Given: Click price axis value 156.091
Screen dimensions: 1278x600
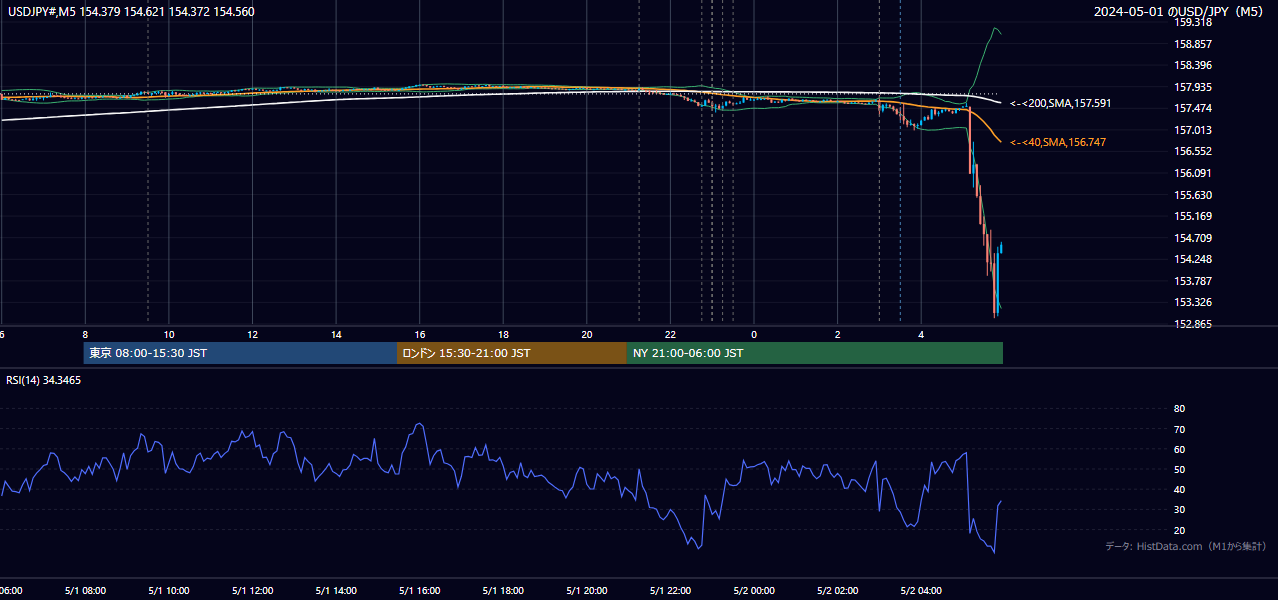Looking at the screenshot, I should [1194, 173].
